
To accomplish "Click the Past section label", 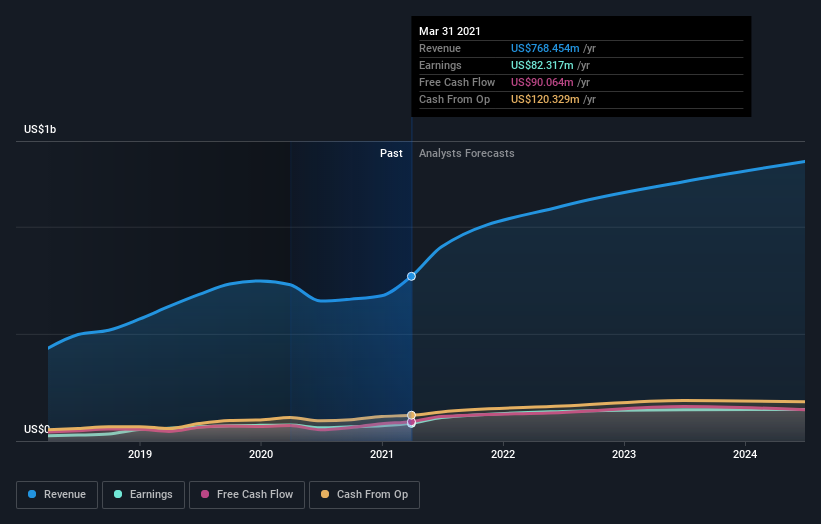I will 391,153.
